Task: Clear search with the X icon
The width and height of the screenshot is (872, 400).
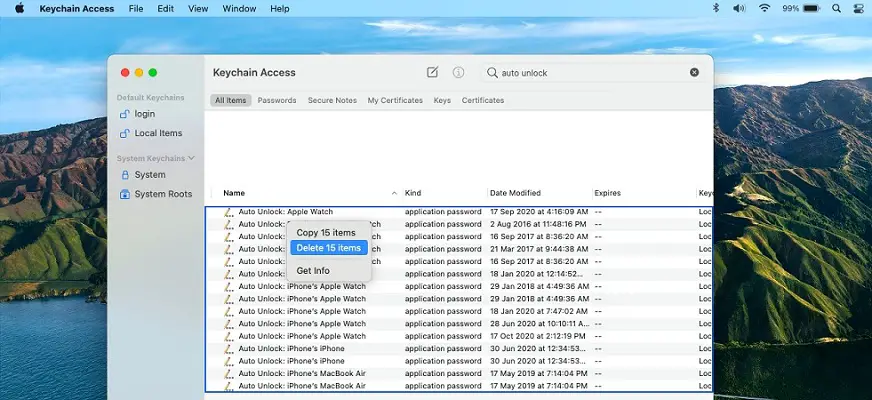Action: tap(694, 72)
